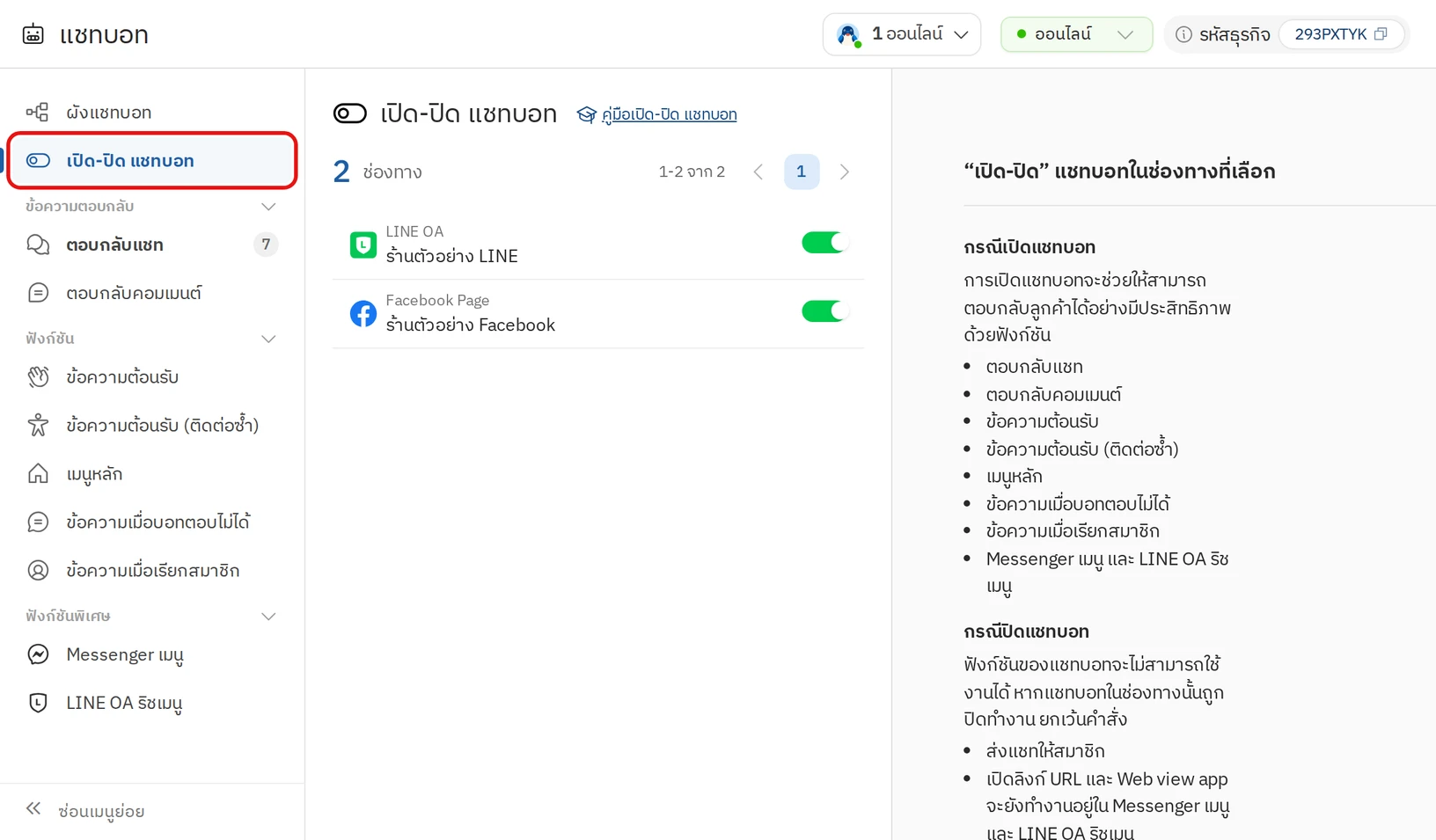Select the เมนูหลัก home icon
1436x840 pixels.
coord(38,473)
